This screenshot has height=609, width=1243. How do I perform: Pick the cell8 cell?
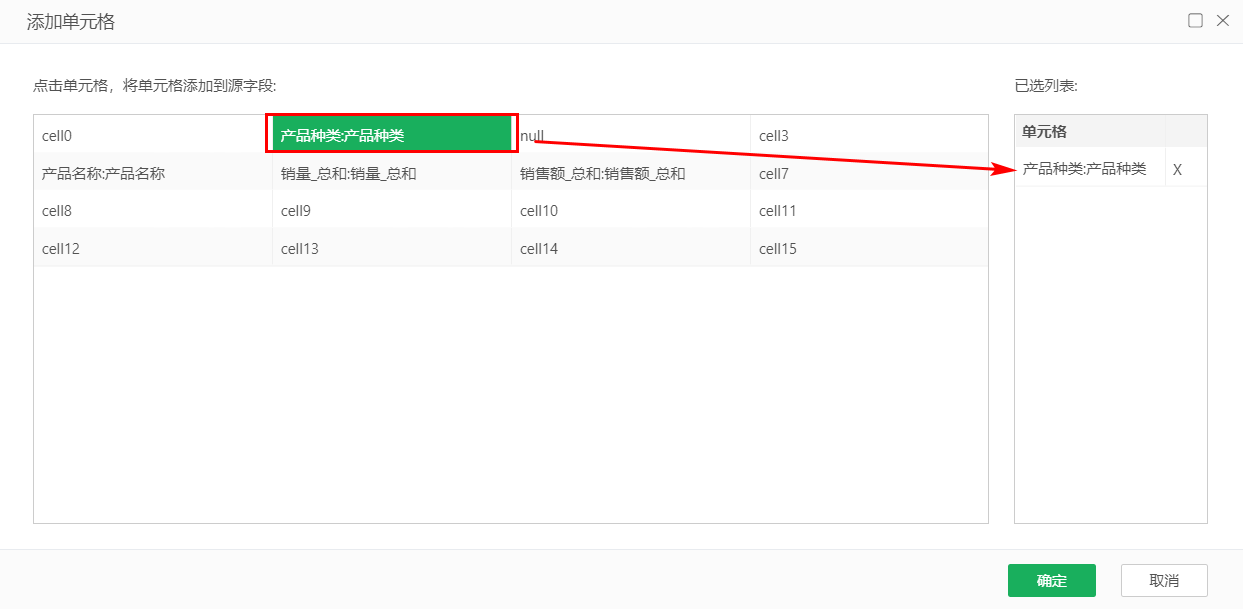point(152,211)
